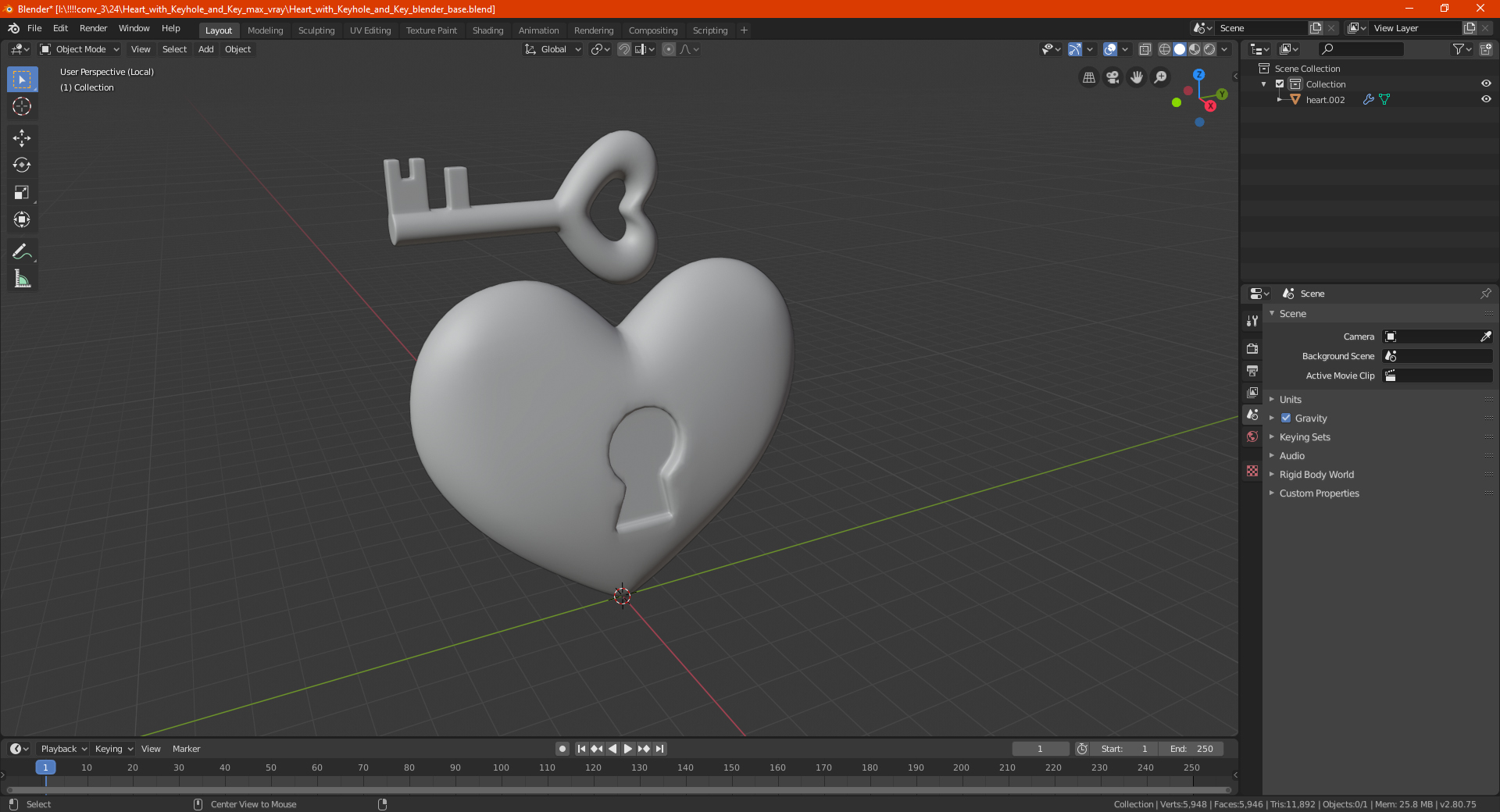
Task: Select the Cursor tool
Action: [22, 106]
